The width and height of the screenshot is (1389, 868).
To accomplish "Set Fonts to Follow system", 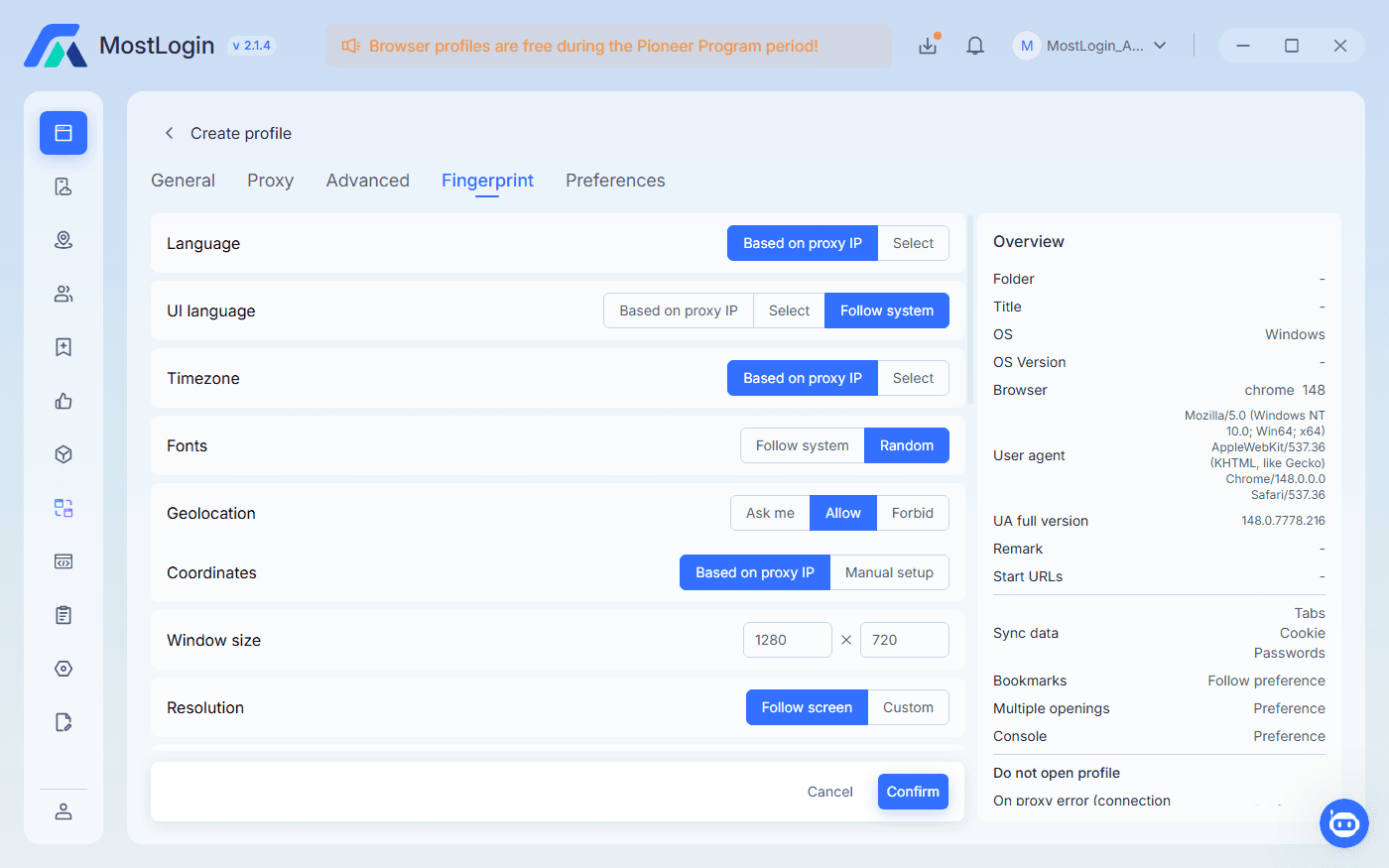I will (x=803, y=445).
